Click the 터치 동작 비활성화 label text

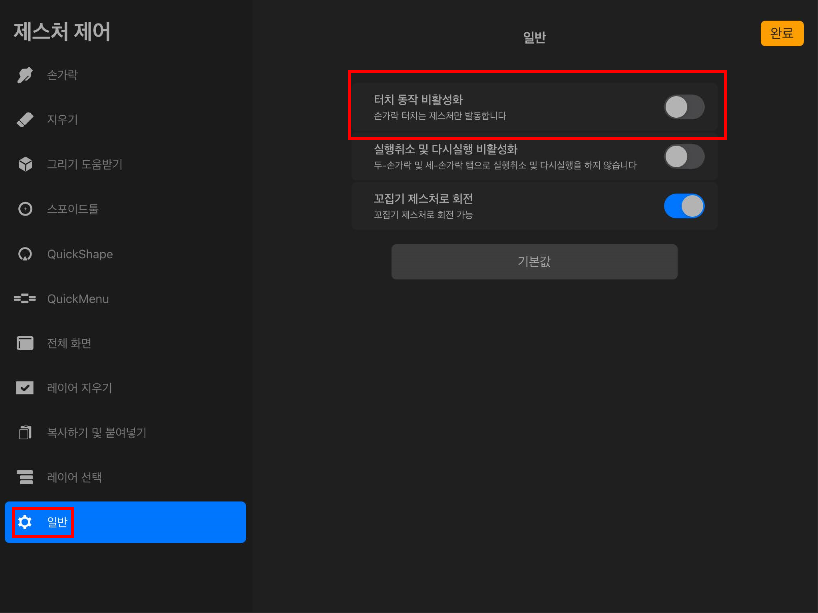418,100
